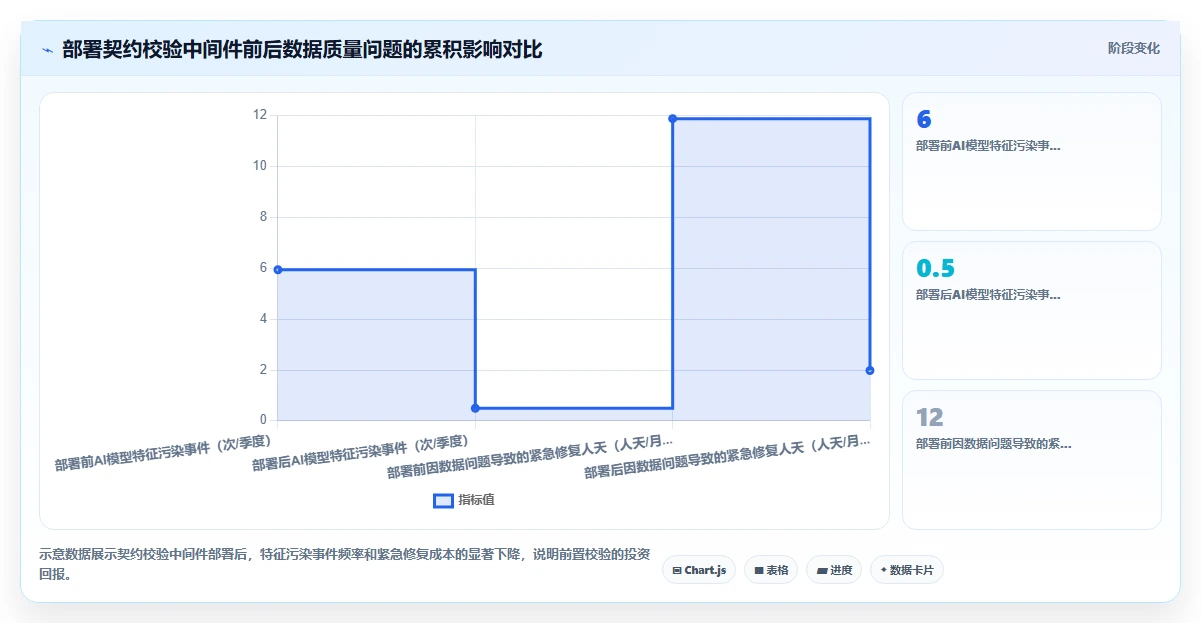Click axis label 部署前因数据问题导致的紧急修复人天
The image size is (1201, 623).
530,456
